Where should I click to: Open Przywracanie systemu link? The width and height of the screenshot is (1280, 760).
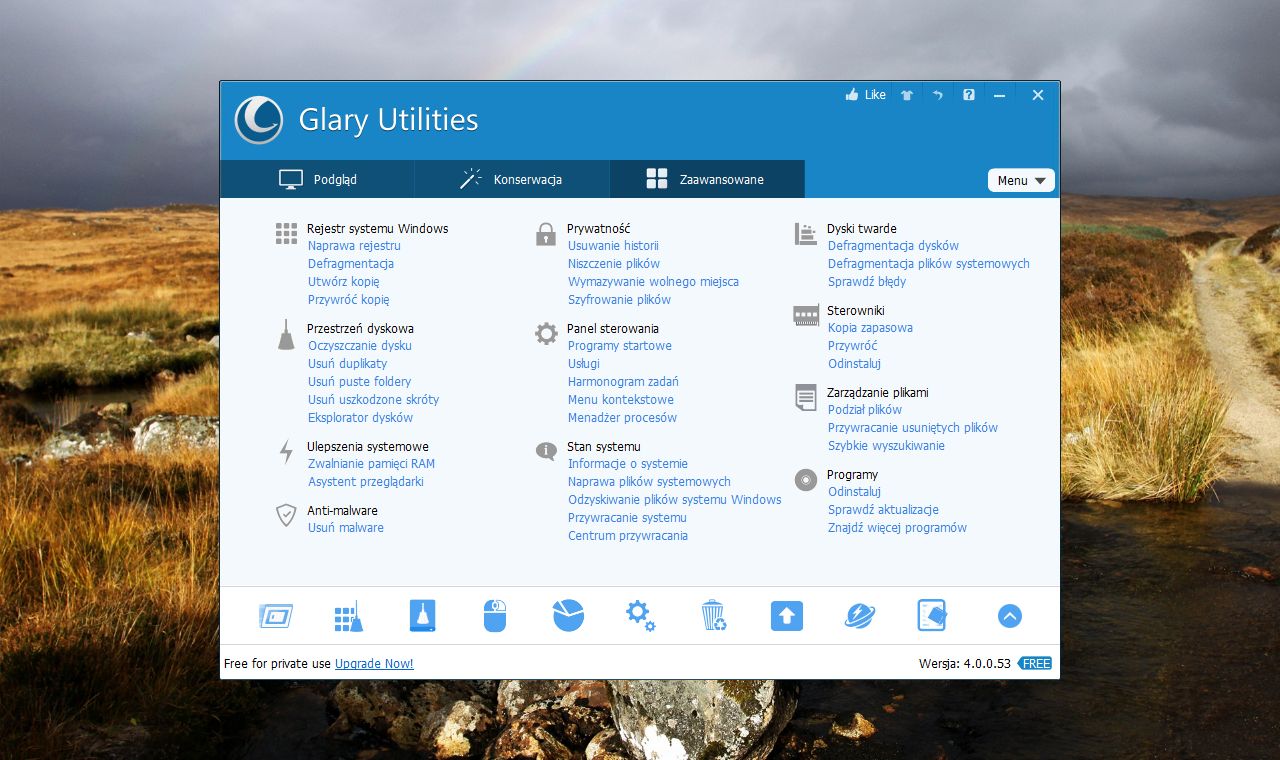(627, 517)
